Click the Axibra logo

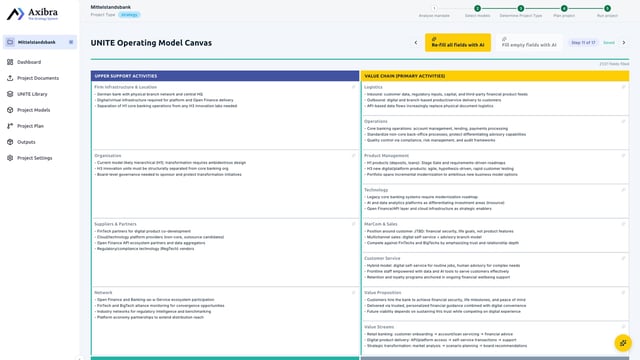tap(33, 14)
